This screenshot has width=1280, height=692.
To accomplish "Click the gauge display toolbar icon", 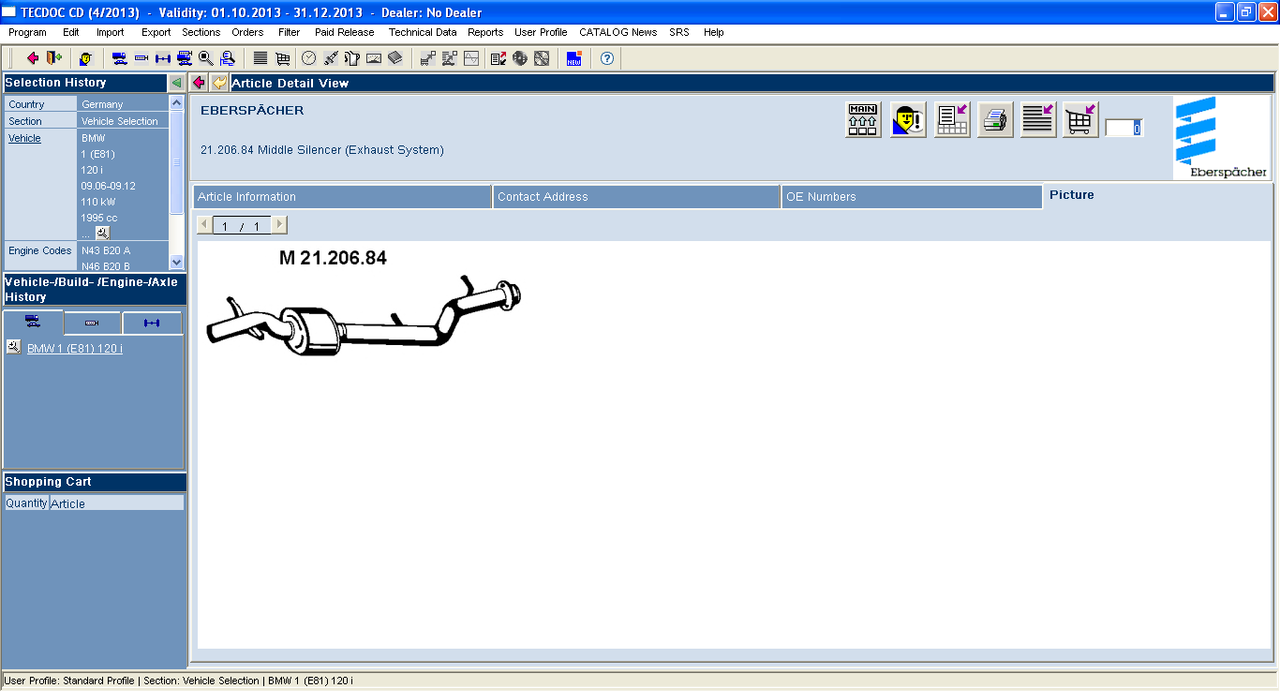I will (x=374, y=58).
